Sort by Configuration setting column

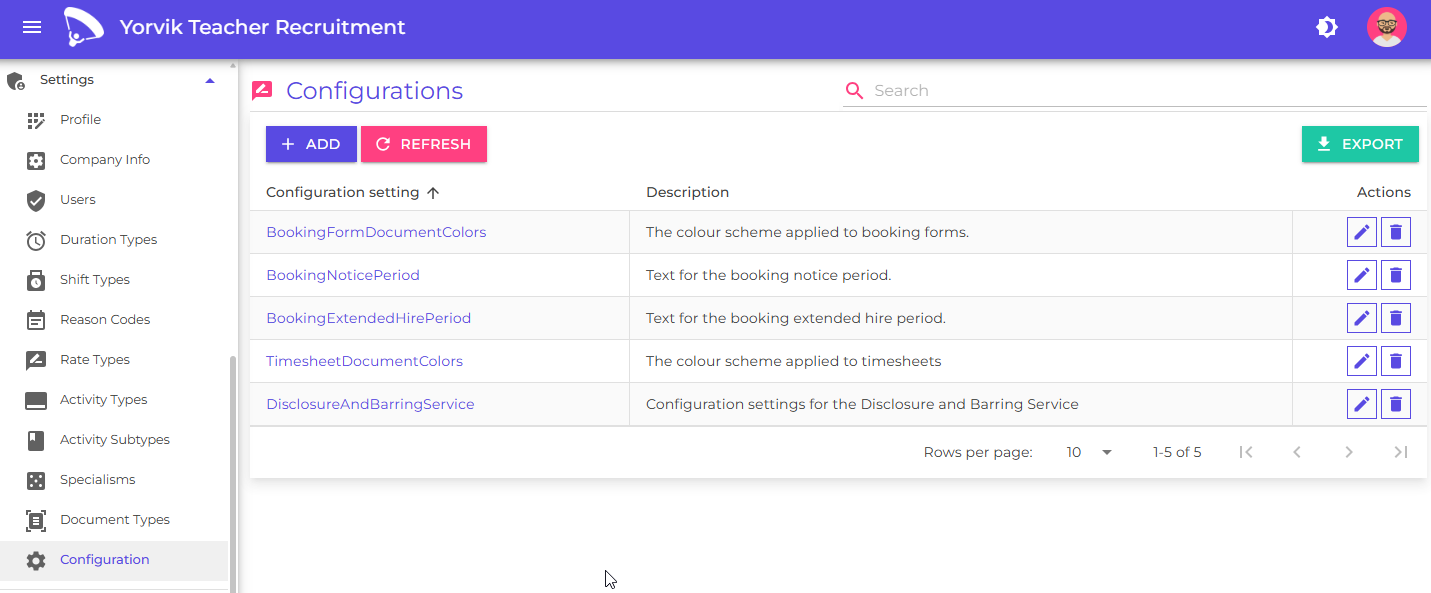(342, 192)
